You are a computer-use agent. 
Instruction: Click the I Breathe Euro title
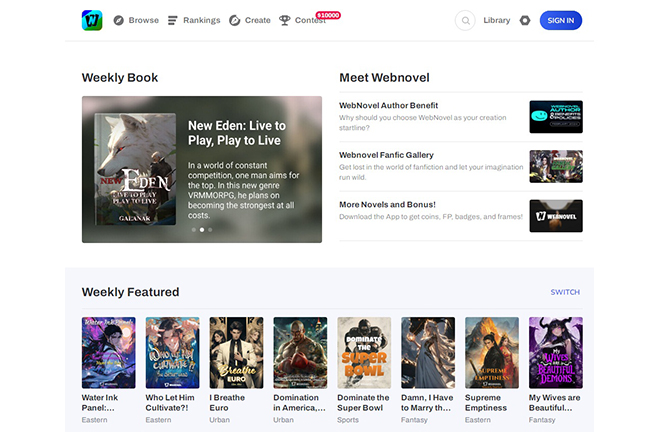(227, 403)
